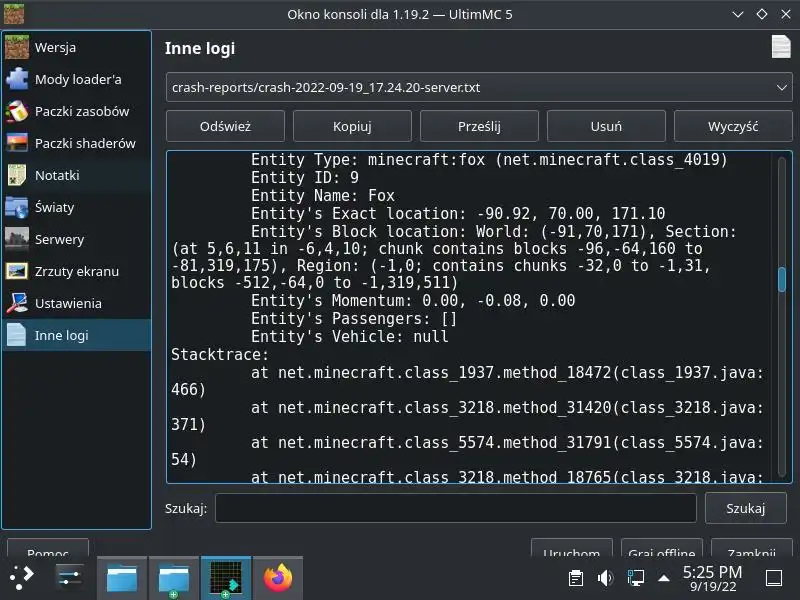This screenshot has width=800, height=600.
Task: Open the Serwery page
Action: (x=77, y=239)
